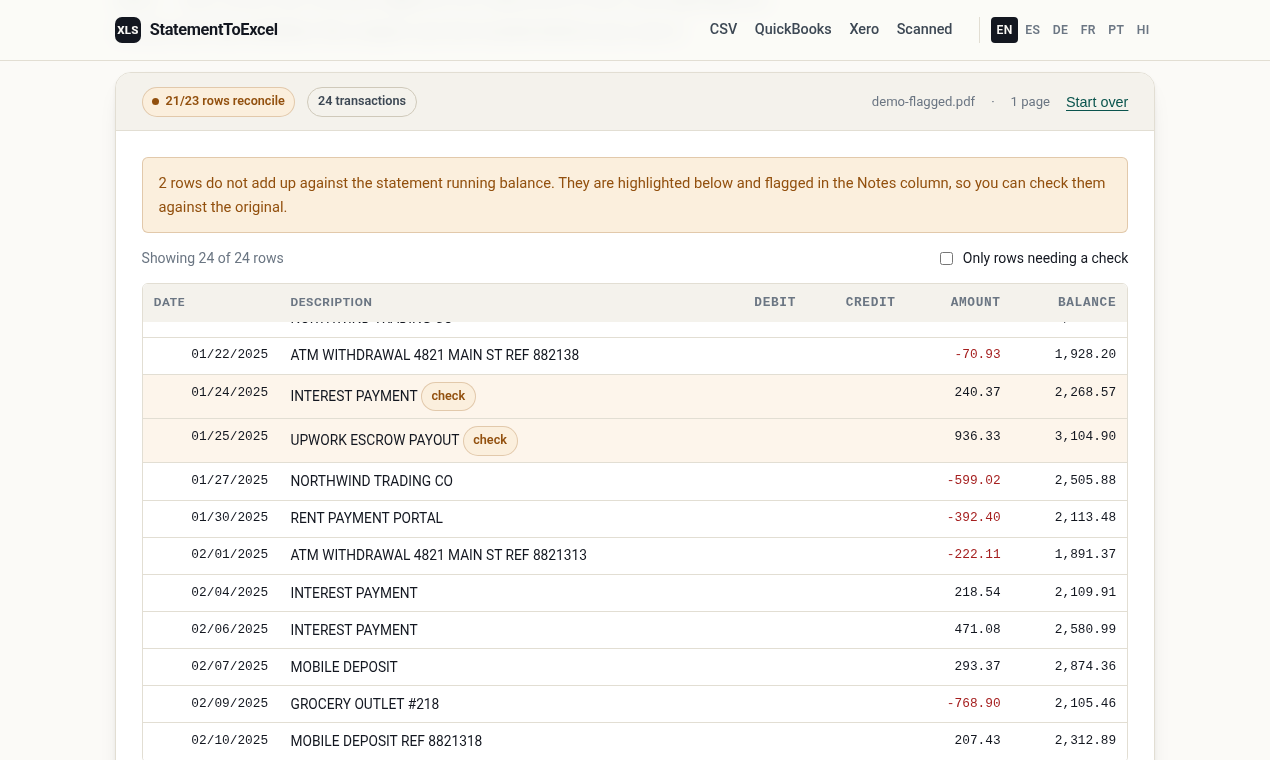Image resolution: width=1270 pixels, height=760 pixels.
Task: Click the amount -599.02
Action: pos(974,480)
